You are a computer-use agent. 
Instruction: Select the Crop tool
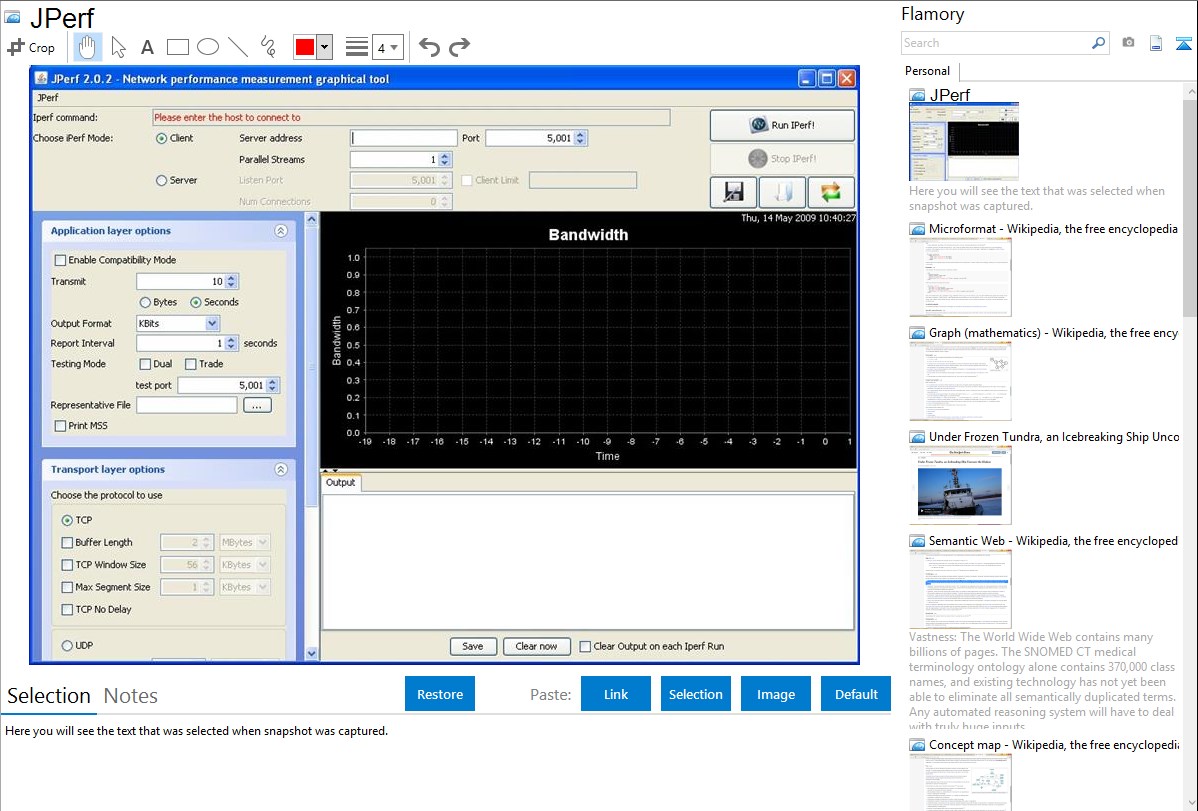click(x=31, y=47)
